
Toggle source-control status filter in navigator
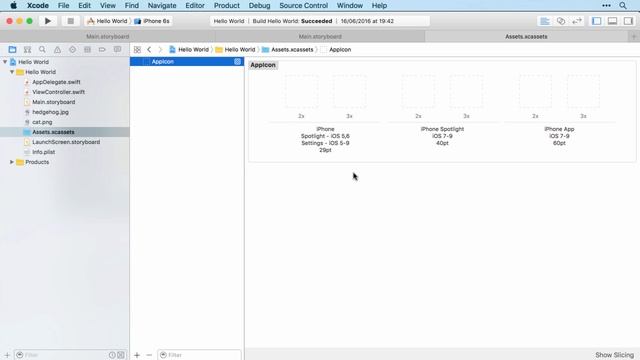tap(121, 355)
